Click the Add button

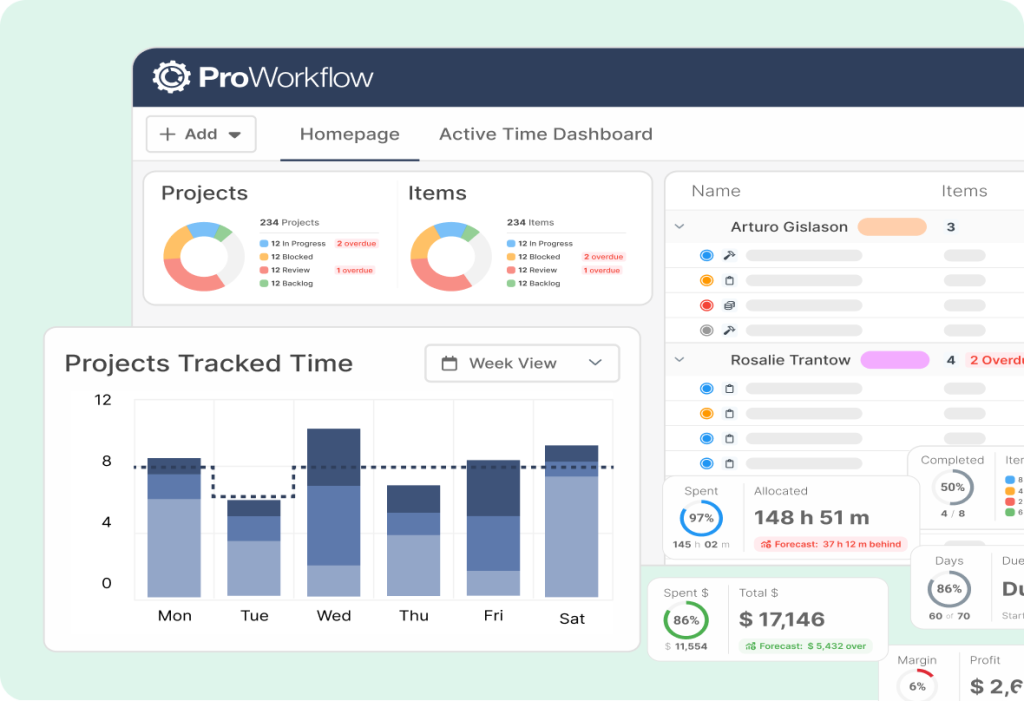[x=201, y=134]
